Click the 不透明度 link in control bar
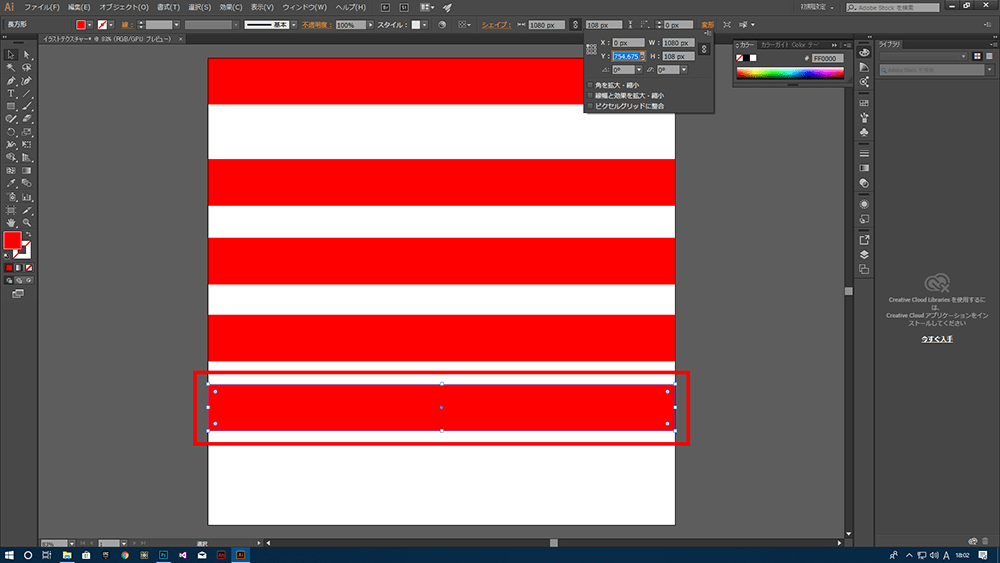Image resolution: width=1000 pixels, height=563 pixels. [x=316, y=25]
